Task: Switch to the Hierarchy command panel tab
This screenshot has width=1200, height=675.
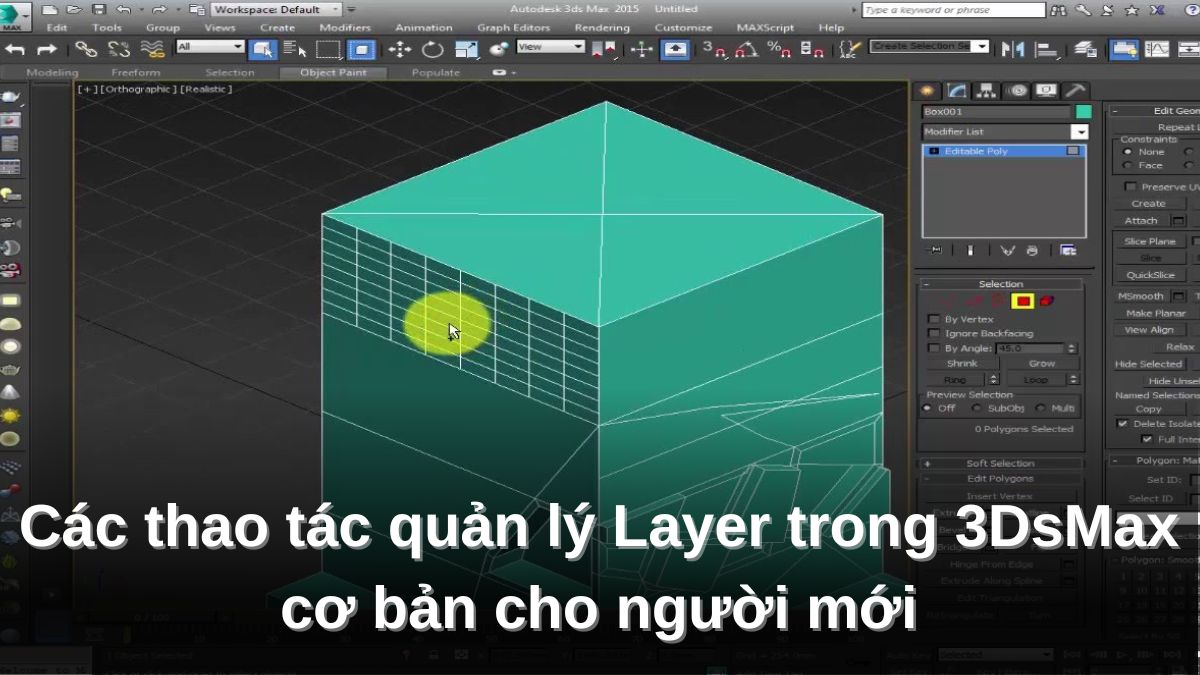Action: 987,90
